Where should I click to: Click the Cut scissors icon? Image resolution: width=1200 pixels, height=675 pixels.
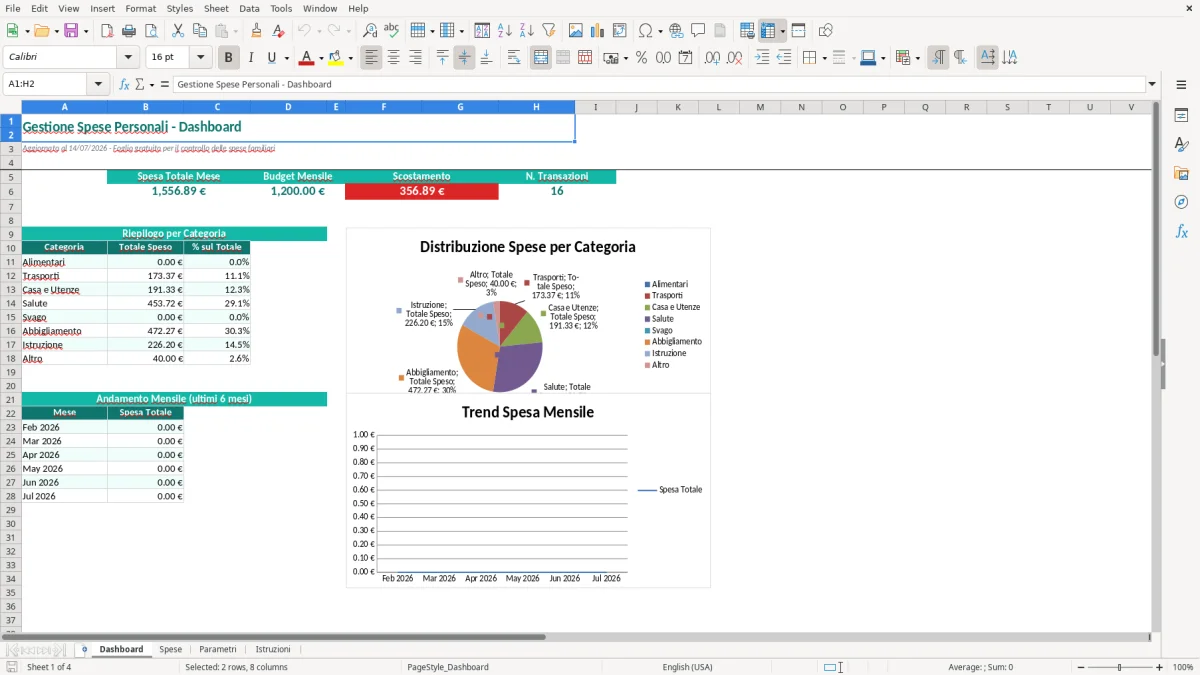coord(178,31)
